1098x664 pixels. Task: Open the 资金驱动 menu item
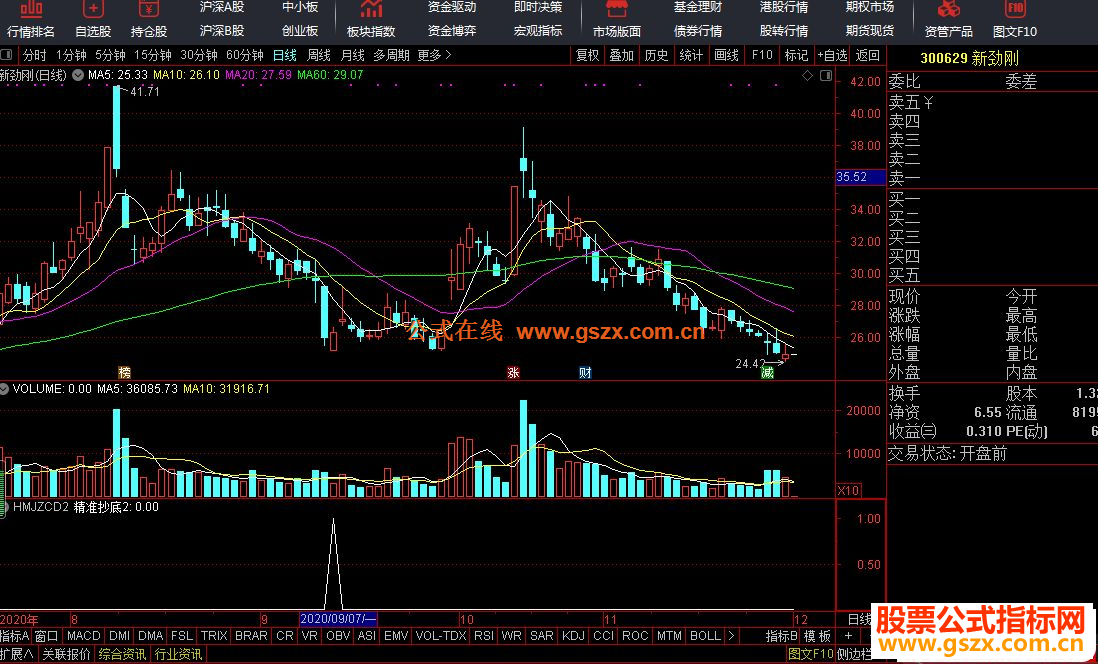coord(452,7)
